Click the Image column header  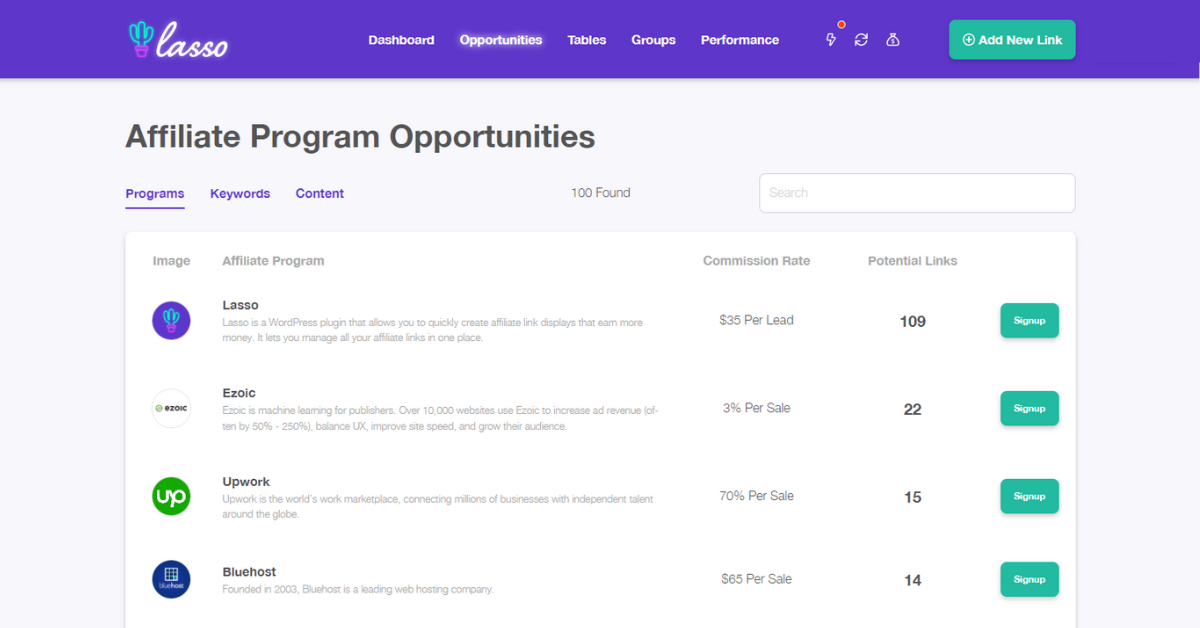pos(171,261)
